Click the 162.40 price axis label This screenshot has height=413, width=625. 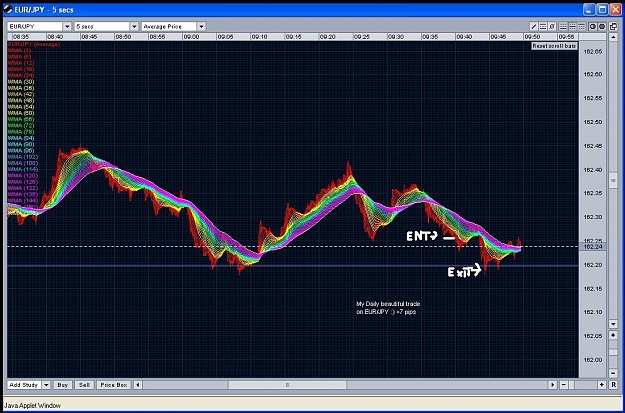coord(592,170)
